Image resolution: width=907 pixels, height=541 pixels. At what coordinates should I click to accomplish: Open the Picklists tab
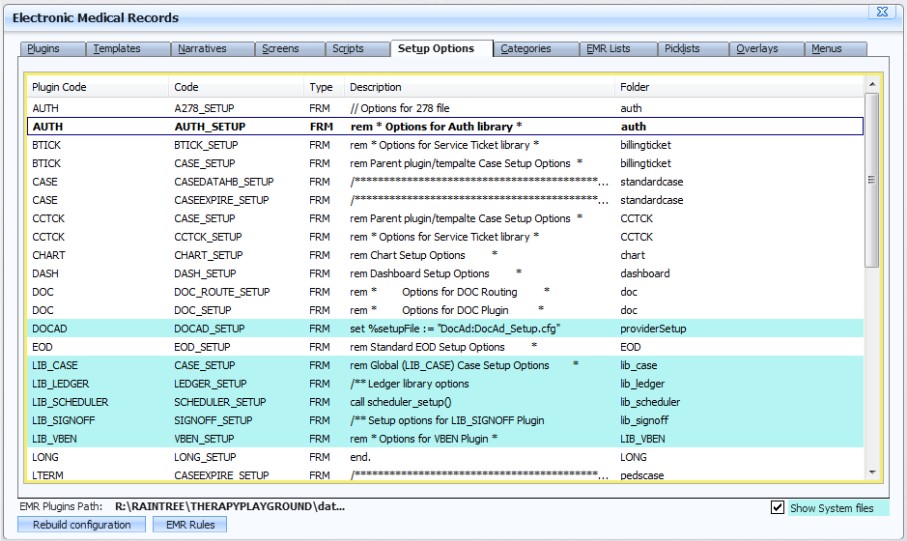693,49
